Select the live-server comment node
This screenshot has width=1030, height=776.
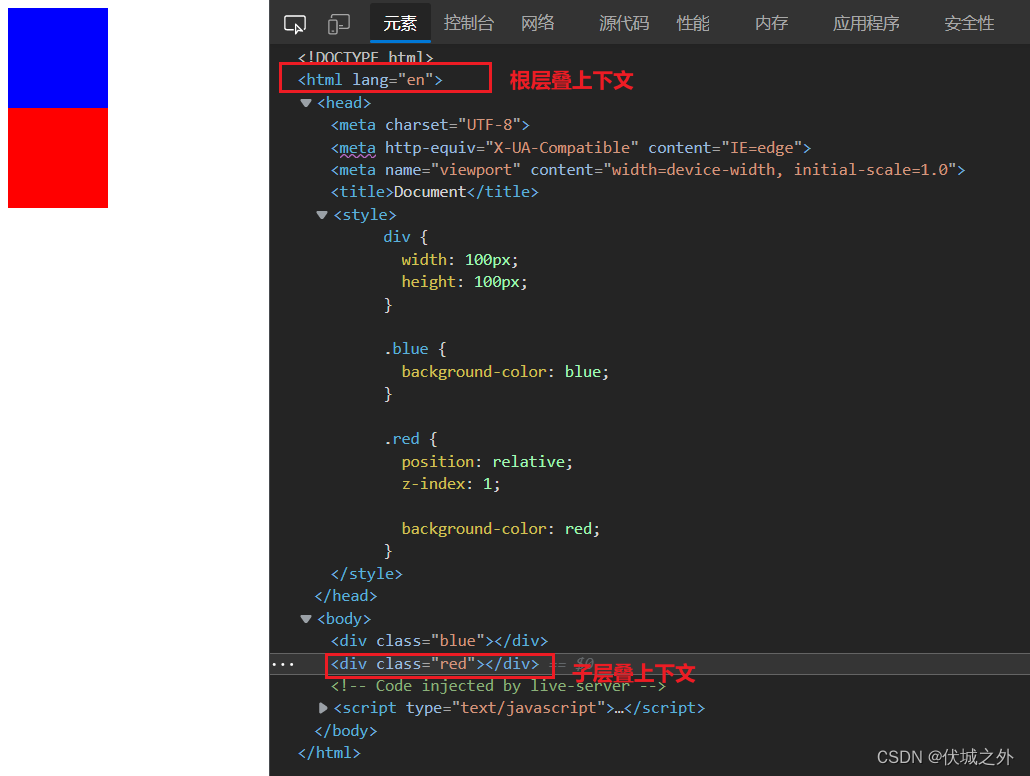(498, 686)
